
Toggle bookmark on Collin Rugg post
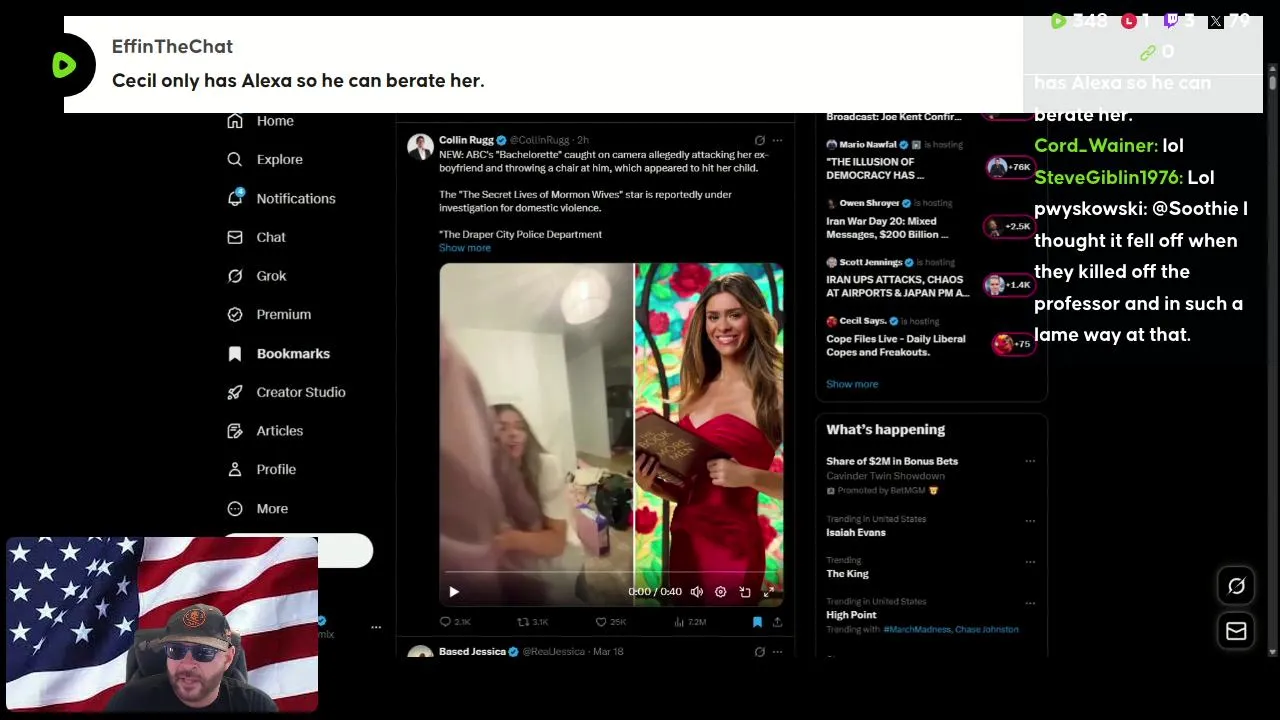click(757, 622)
